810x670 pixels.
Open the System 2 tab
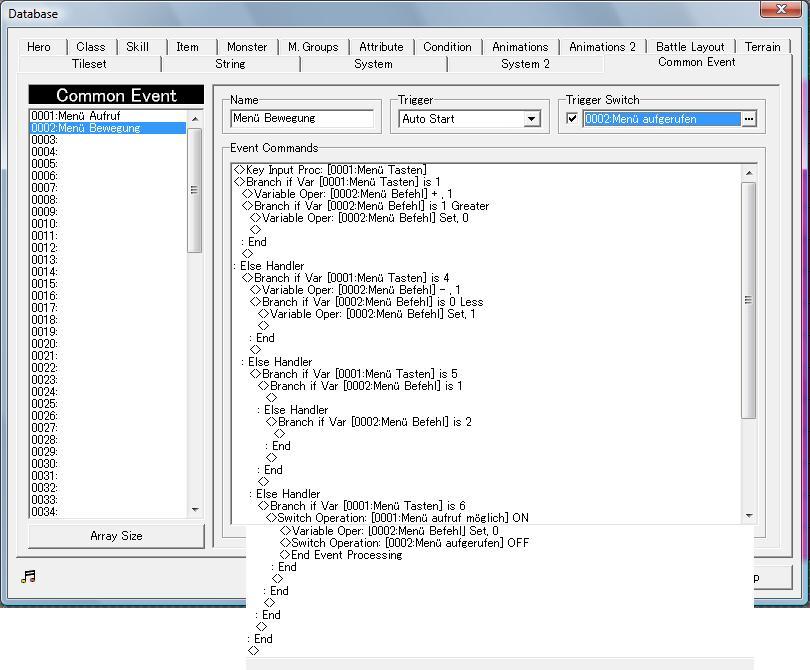coord(525,64)
